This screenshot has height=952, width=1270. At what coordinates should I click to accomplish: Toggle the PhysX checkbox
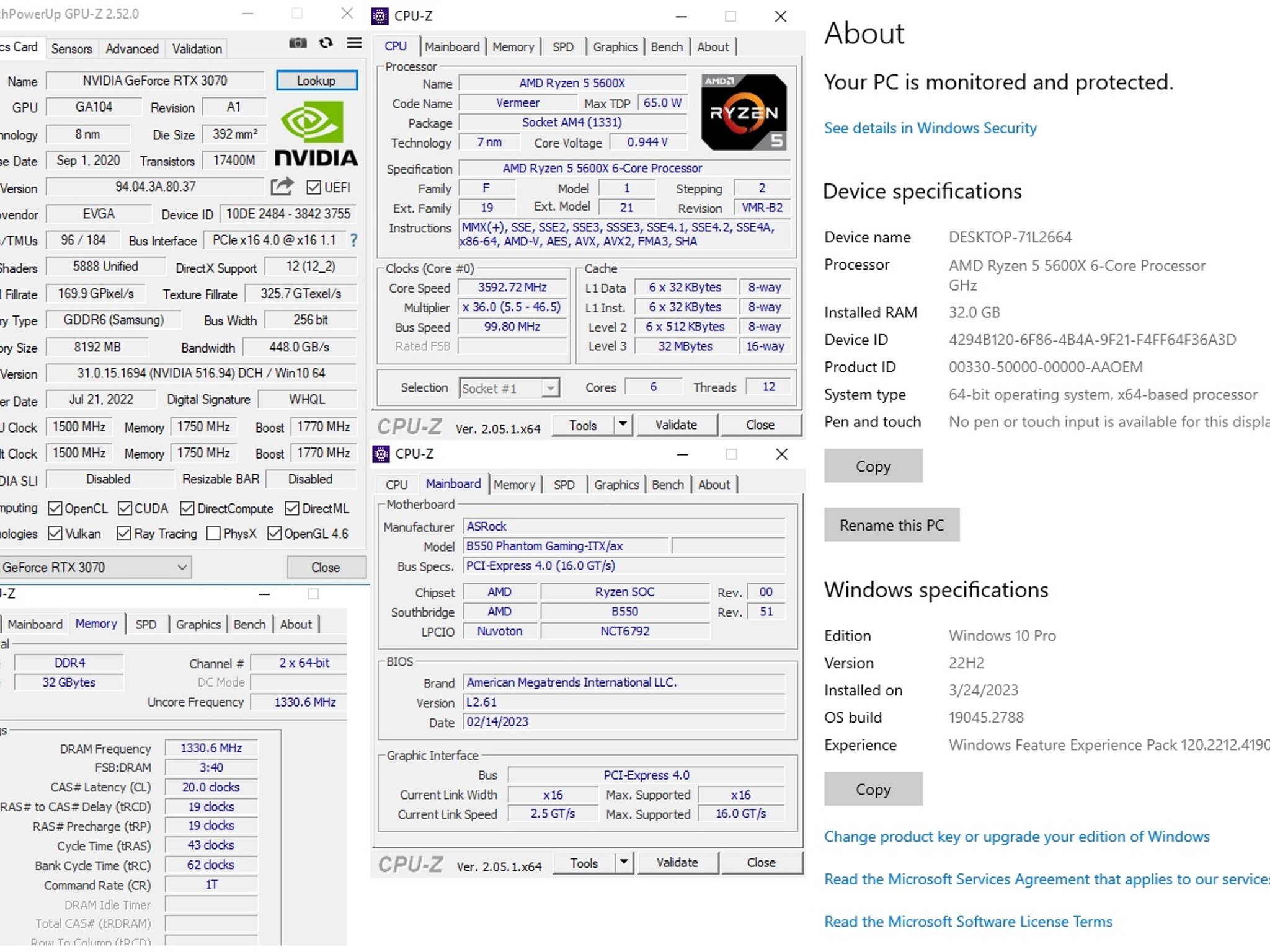point(213,533)
